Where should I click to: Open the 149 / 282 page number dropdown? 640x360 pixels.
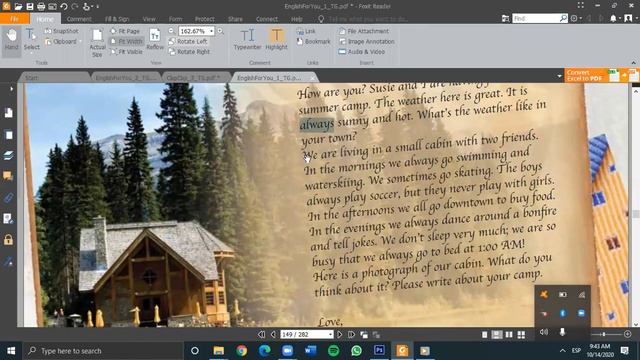[x=330, y=334]
